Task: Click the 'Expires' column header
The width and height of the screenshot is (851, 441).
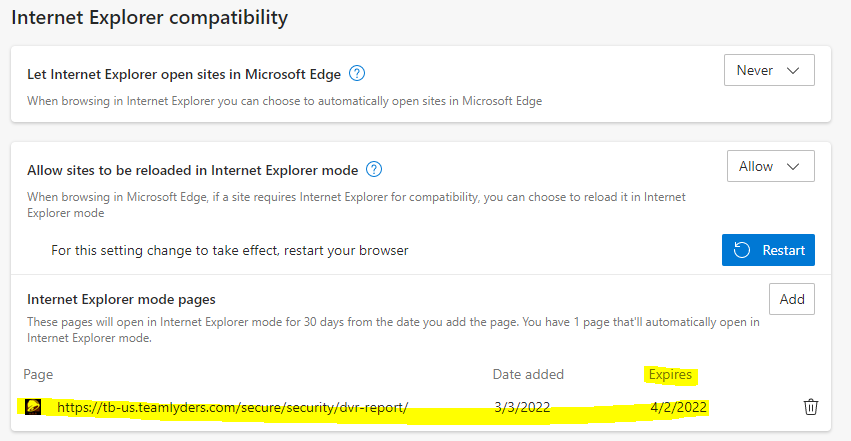Action: (x=670, y=374)
